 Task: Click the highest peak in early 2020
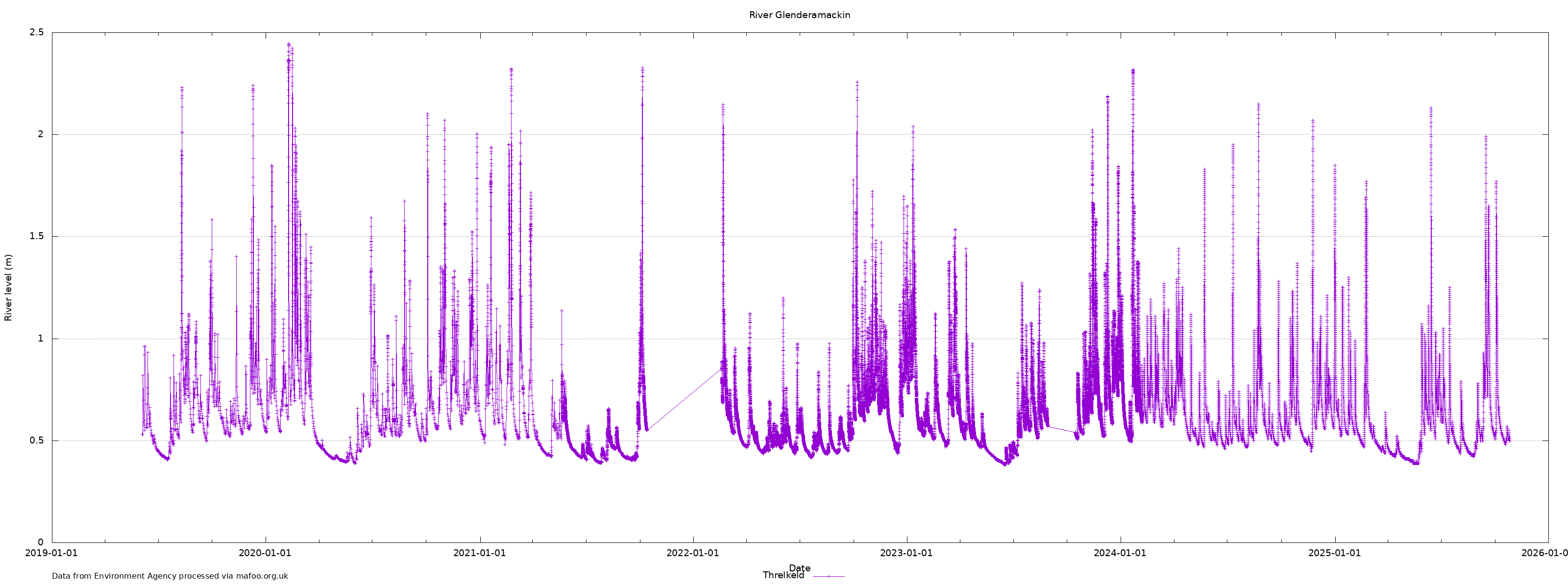point(289,45)
